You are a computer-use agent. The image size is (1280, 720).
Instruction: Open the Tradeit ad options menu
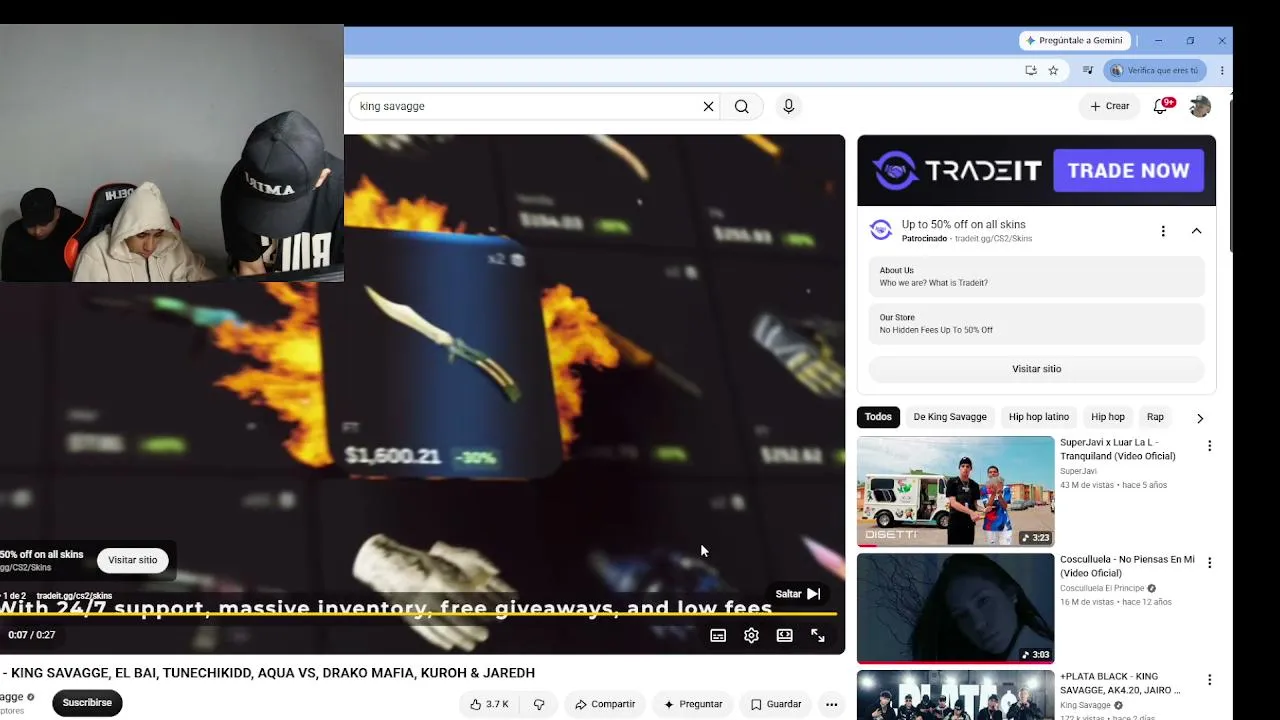[1163, 231]
